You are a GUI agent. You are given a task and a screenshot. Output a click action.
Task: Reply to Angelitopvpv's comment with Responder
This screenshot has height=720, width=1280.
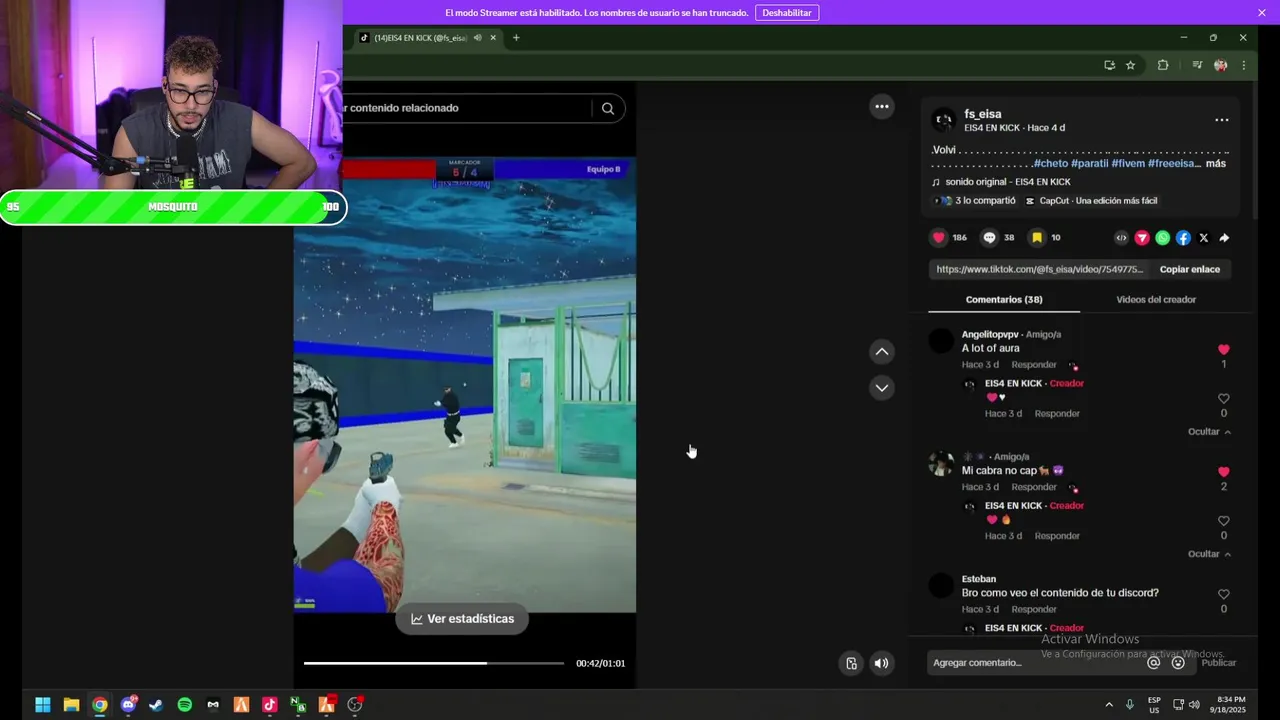(x=1034, y=365)
